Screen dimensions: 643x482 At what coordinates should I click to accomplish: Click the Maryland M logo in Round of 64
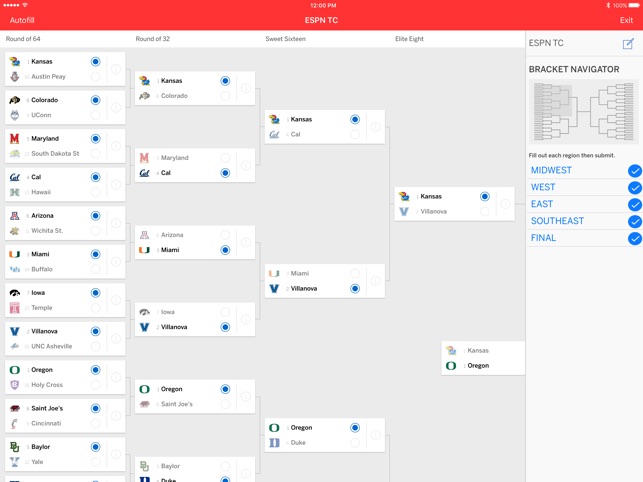[15, 139]
